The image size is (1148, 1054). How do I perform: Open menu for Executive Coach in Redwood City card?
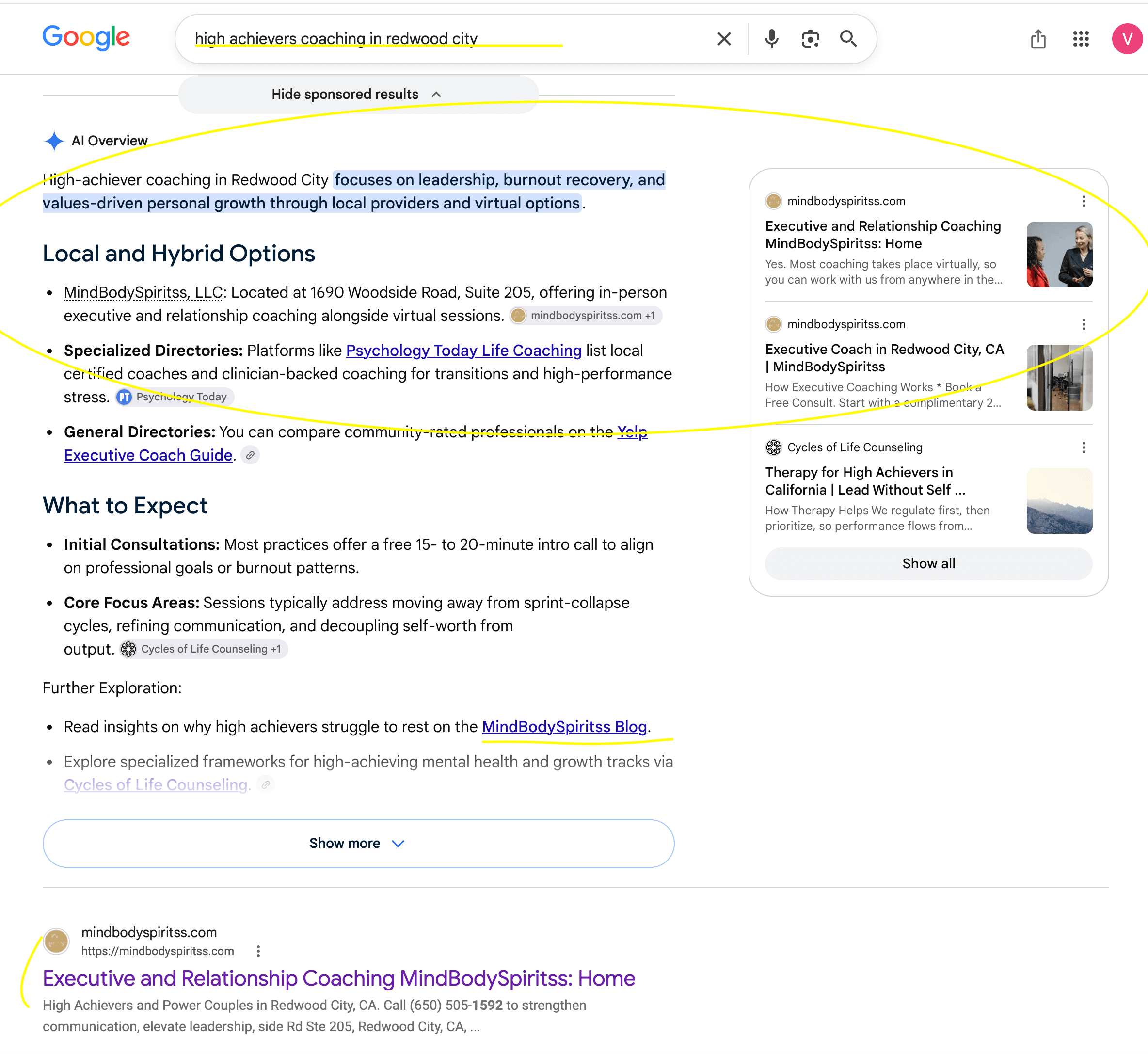[x=1084, y=324]
